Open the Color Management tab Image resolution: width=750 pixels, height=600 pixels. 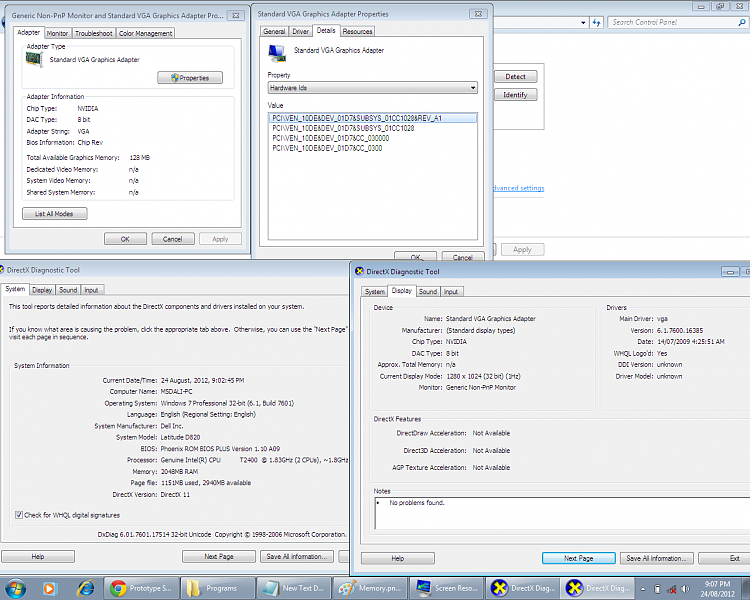pyautogui.click(x=145, y=33)
